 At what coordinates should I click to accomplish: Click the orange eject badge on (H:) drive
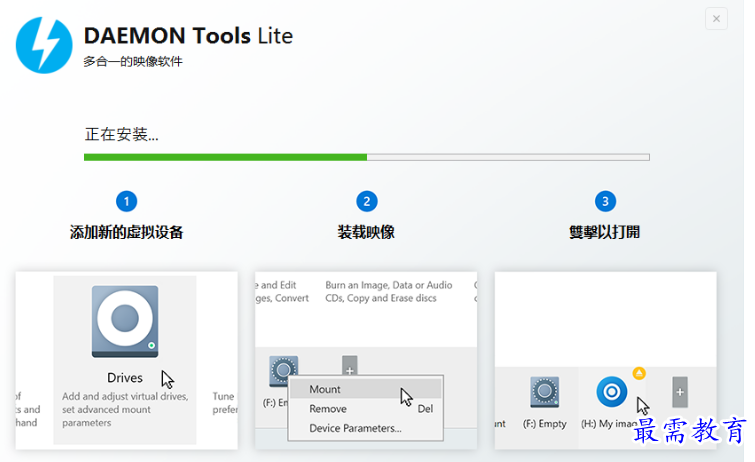click(x=639, y=373)
